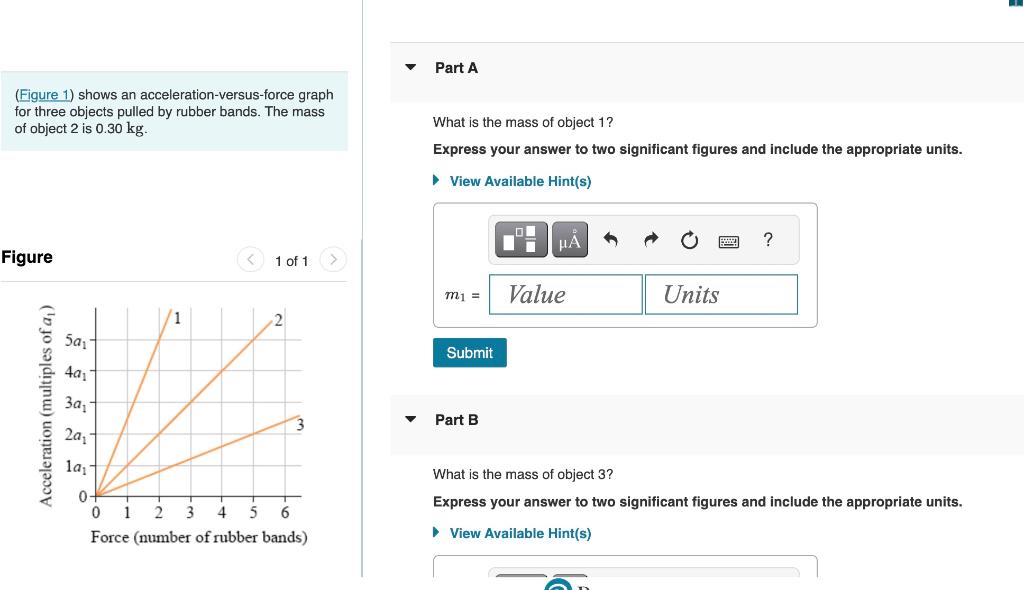The width and height of the screenshot is (1024, 590).
Task: Undo the last answer edit
Action: [610, 239]
